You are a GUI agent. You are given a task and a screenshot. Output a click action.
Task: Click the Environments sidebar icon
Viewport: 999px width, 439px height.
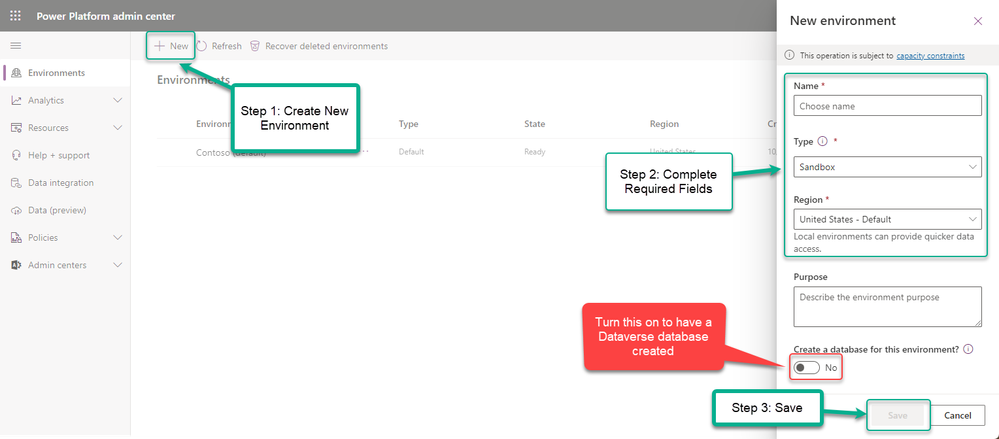[17, 73]
